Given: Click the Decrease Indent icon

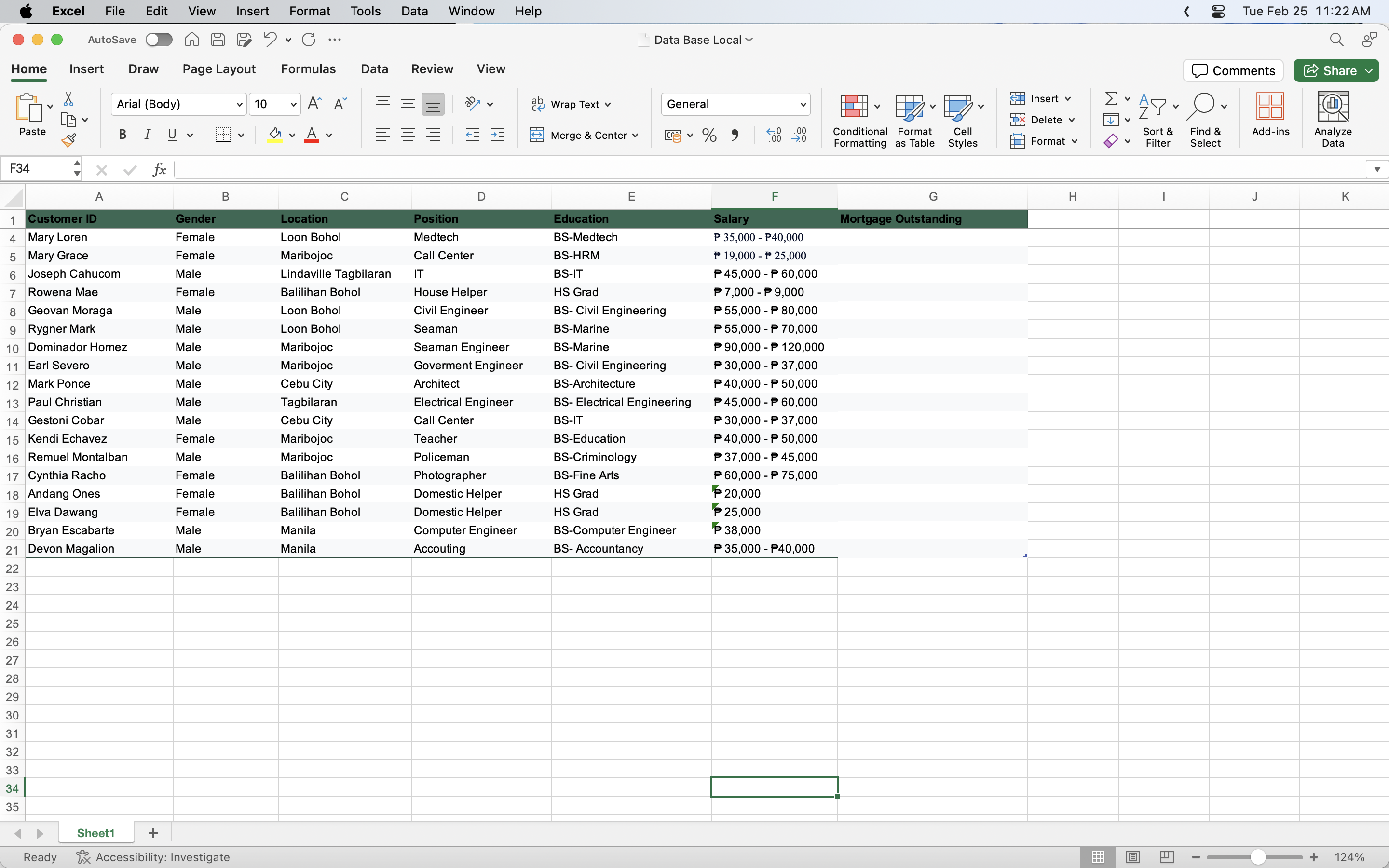Looking at the screenshot, I should (472, 135).
